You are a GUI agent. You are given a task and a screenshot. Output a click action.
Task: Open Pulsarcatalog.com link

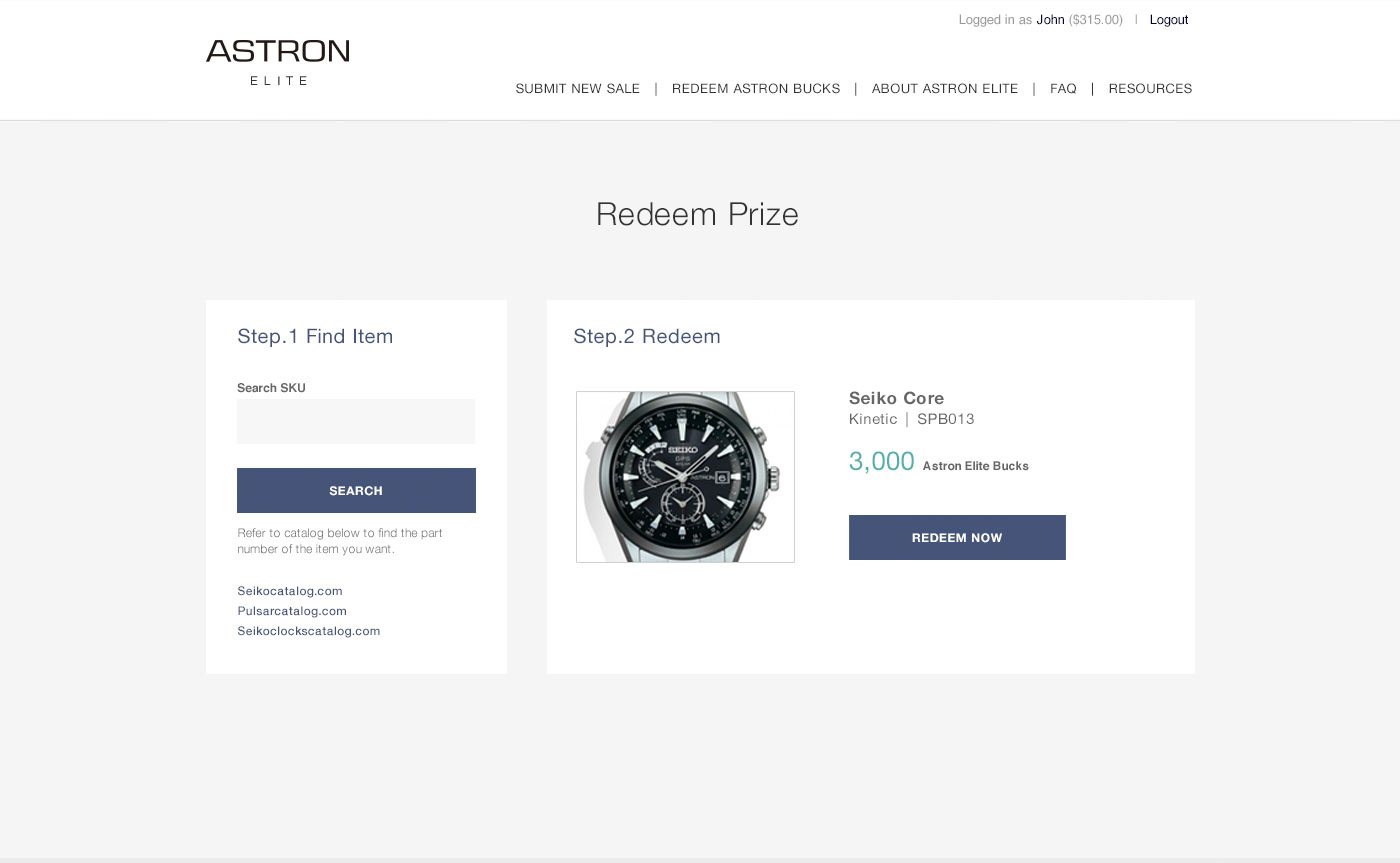click(292, 611)
